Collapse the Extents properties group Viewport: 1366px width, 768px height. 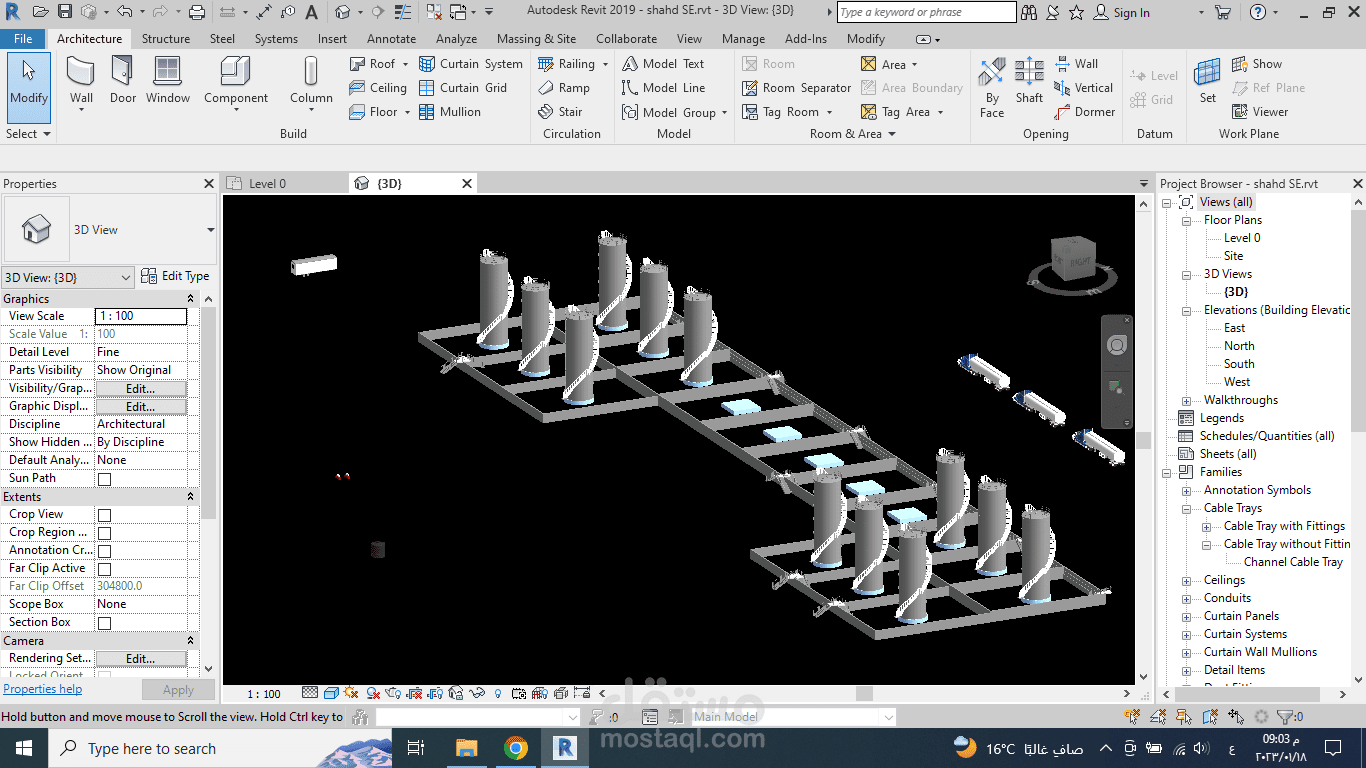pyautogui.click(x=190, y=497)
